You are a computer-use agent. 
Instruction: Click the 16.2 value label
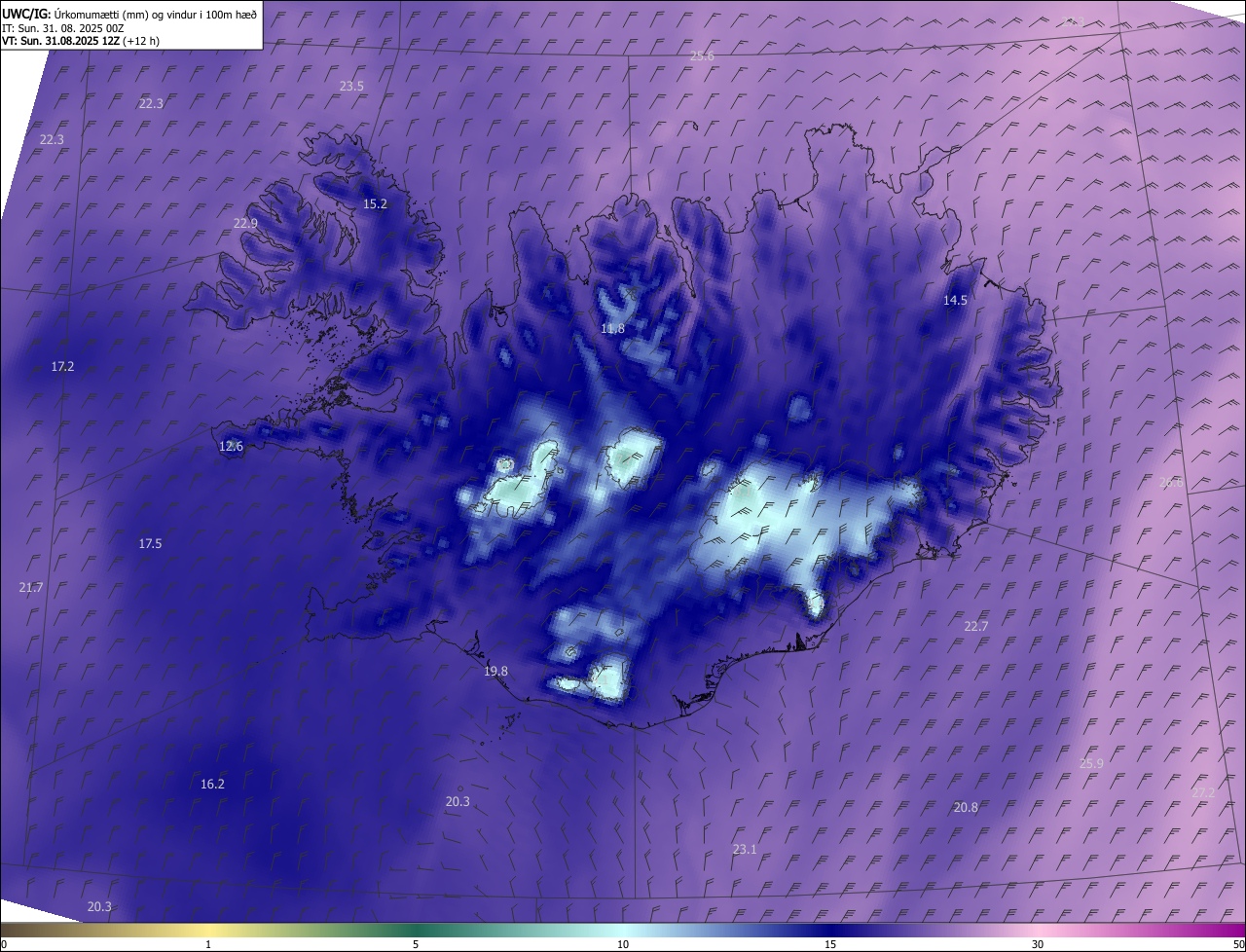click(212, 785)
